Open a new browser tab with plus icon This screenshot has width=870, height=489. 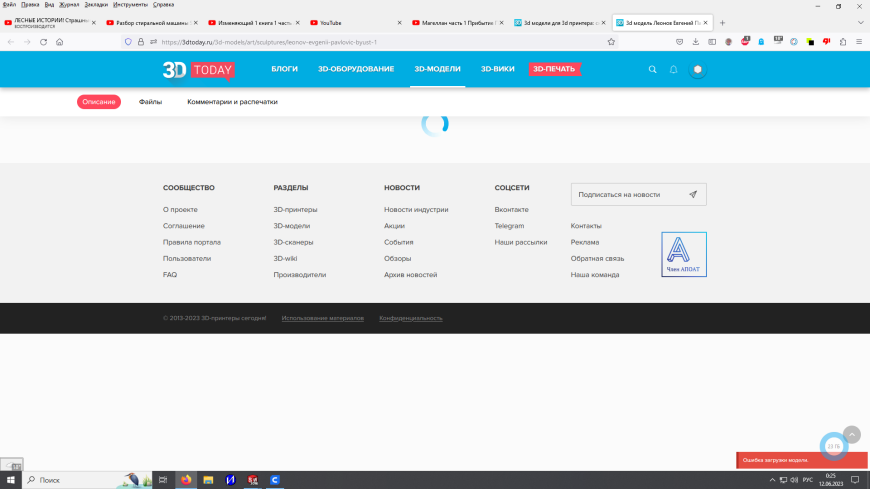pyautogui.click(x=722, y=23)
